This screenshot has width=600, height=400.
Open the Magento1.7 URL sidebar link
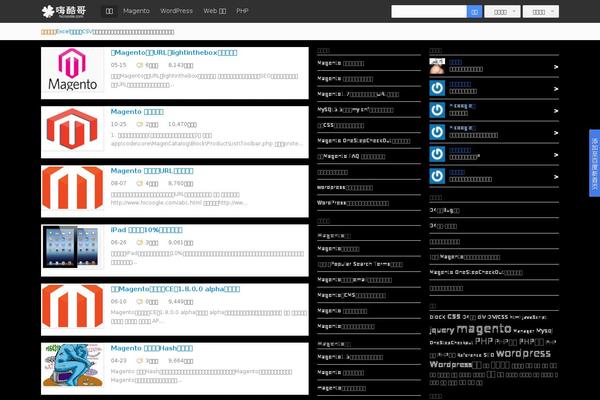(358, 94)
